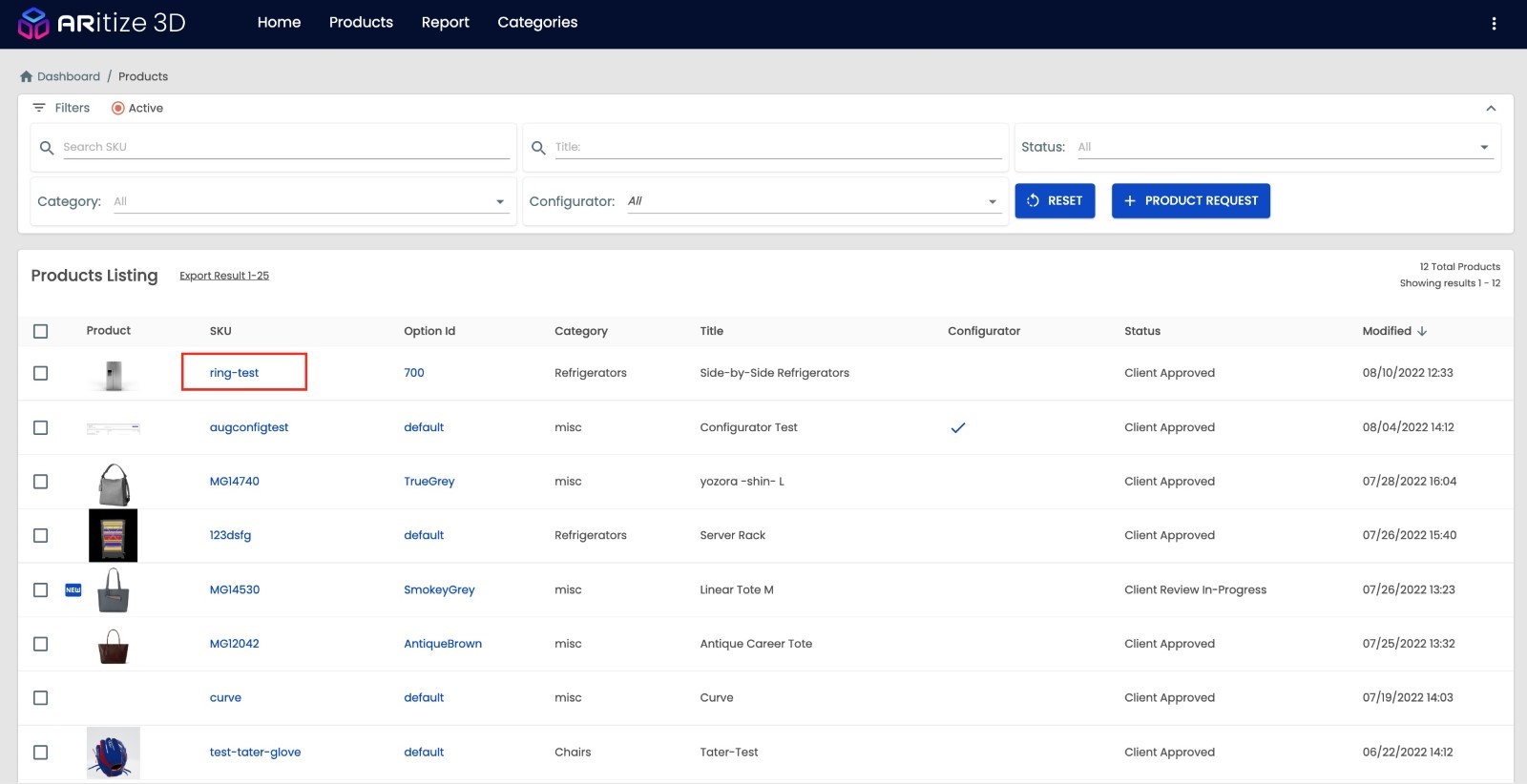
Task: Click the Filters funnel icon
Action: tap(39, 108)
